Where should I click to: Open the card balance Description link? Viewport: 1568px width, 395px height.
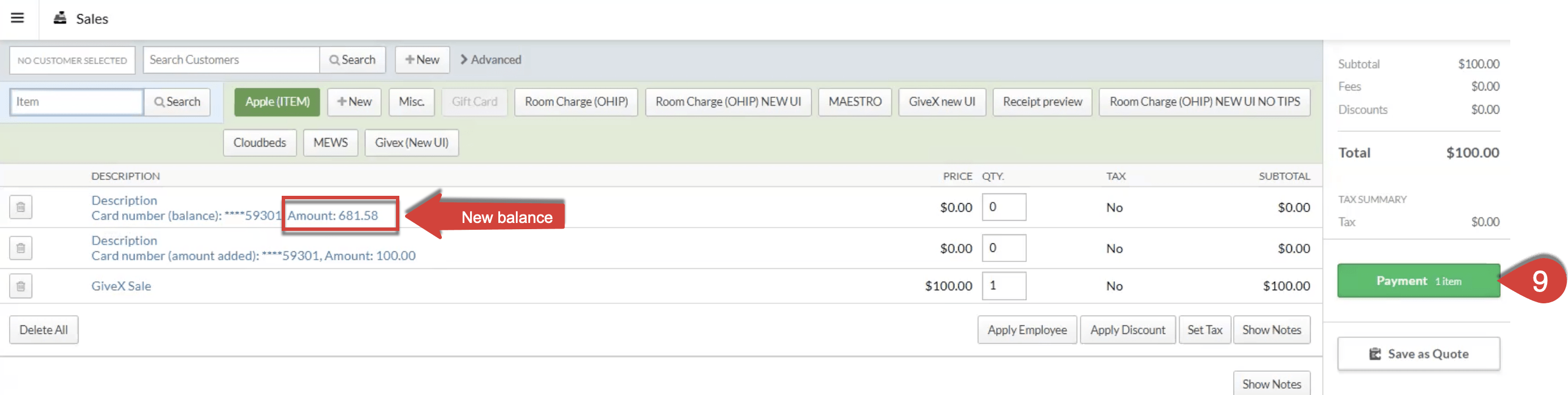click(124, 200)
